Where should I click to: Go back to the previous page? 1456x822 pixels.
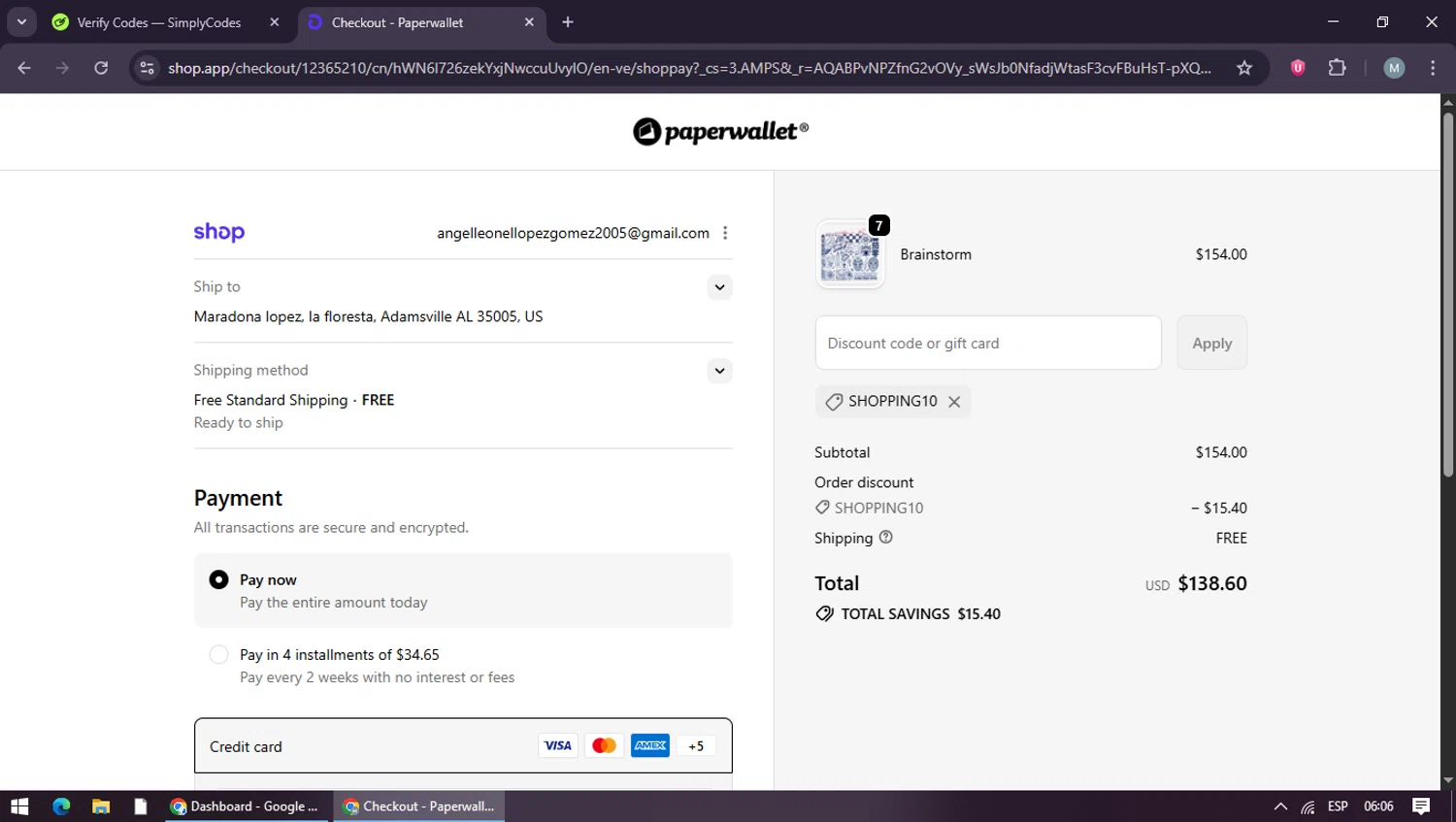[x=24, y=68]
